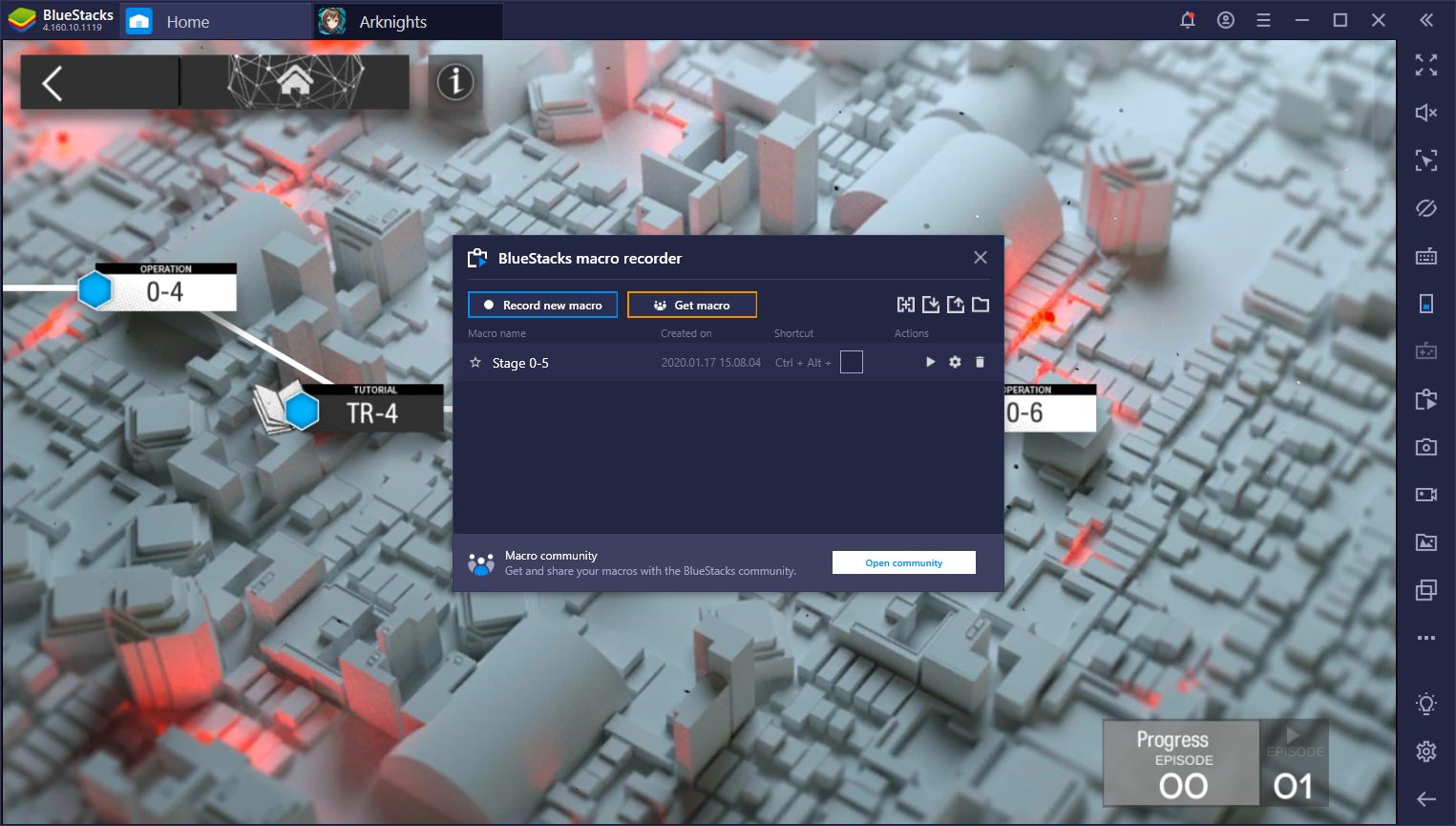
Task: Click the Get macro button
Action: point(692,305)
